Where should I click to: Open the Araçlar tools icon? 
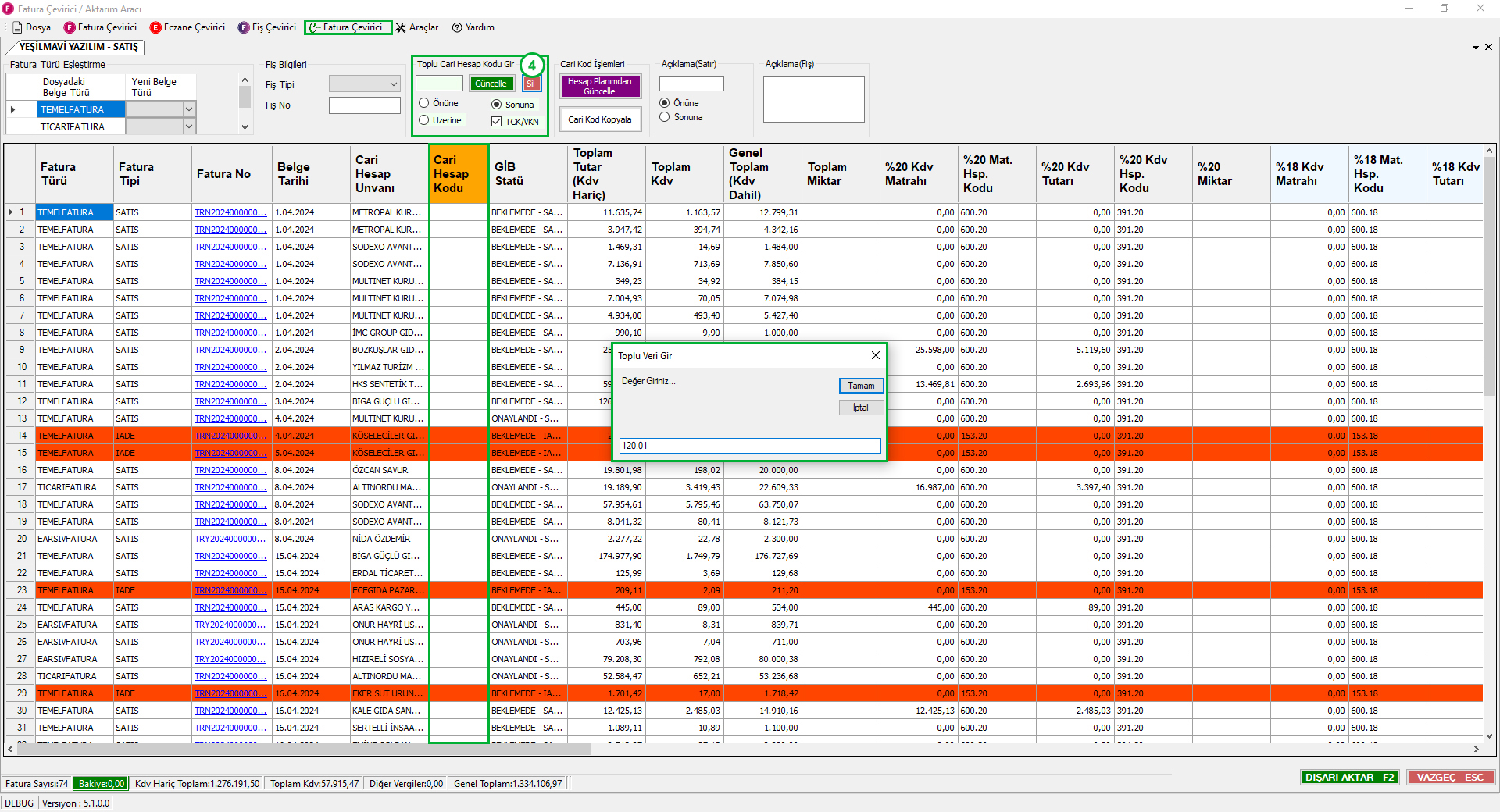(x=401, y=27)
